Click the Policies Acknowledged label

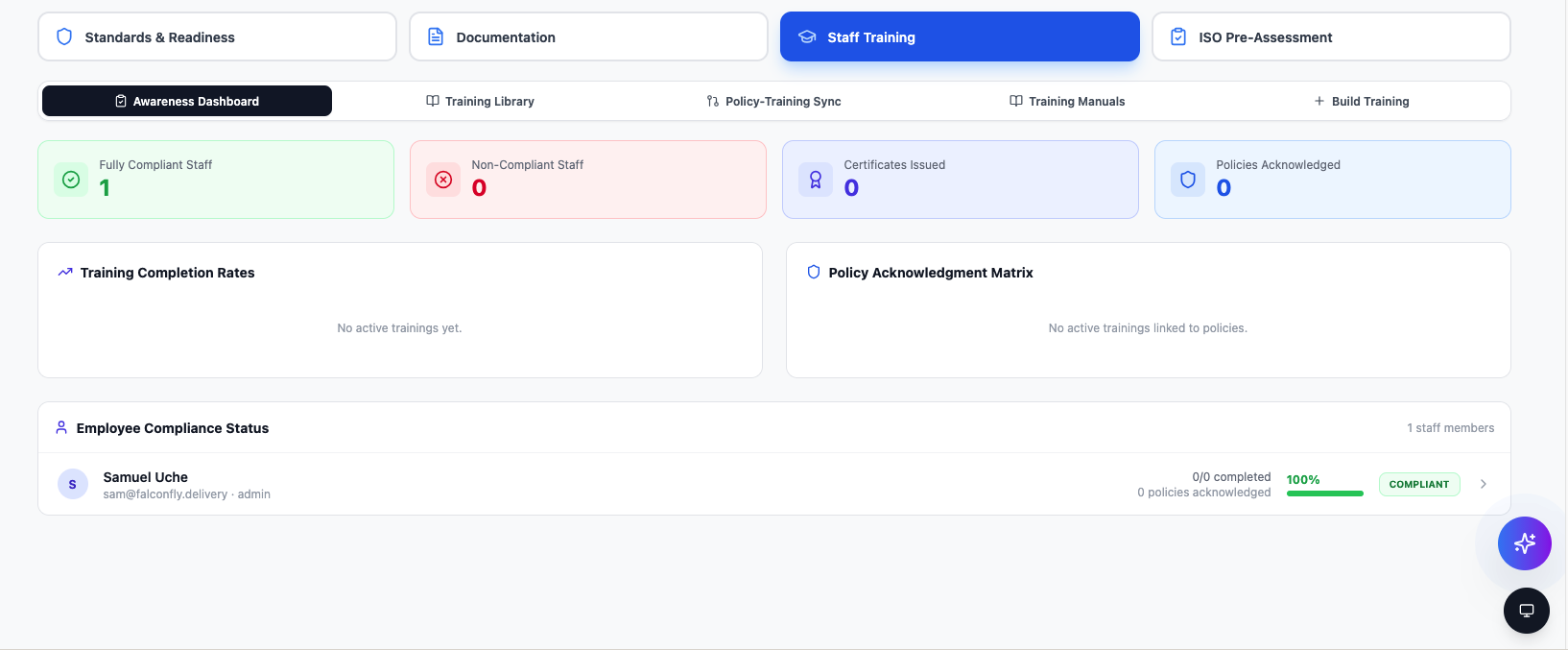tap(1278, 165)
